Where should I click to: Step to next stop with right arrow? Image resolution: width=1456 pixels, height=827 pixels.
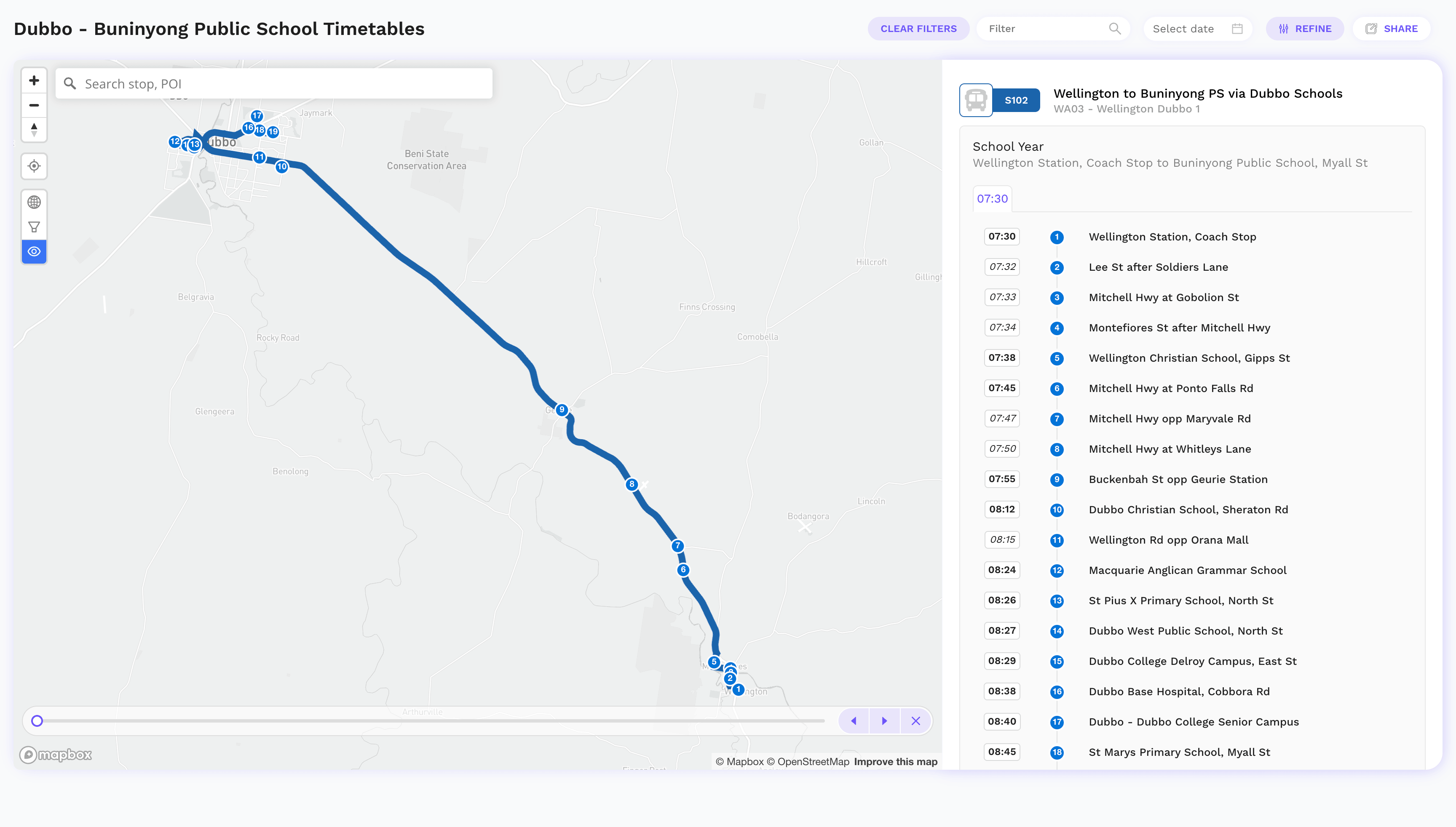pos(884,721)
